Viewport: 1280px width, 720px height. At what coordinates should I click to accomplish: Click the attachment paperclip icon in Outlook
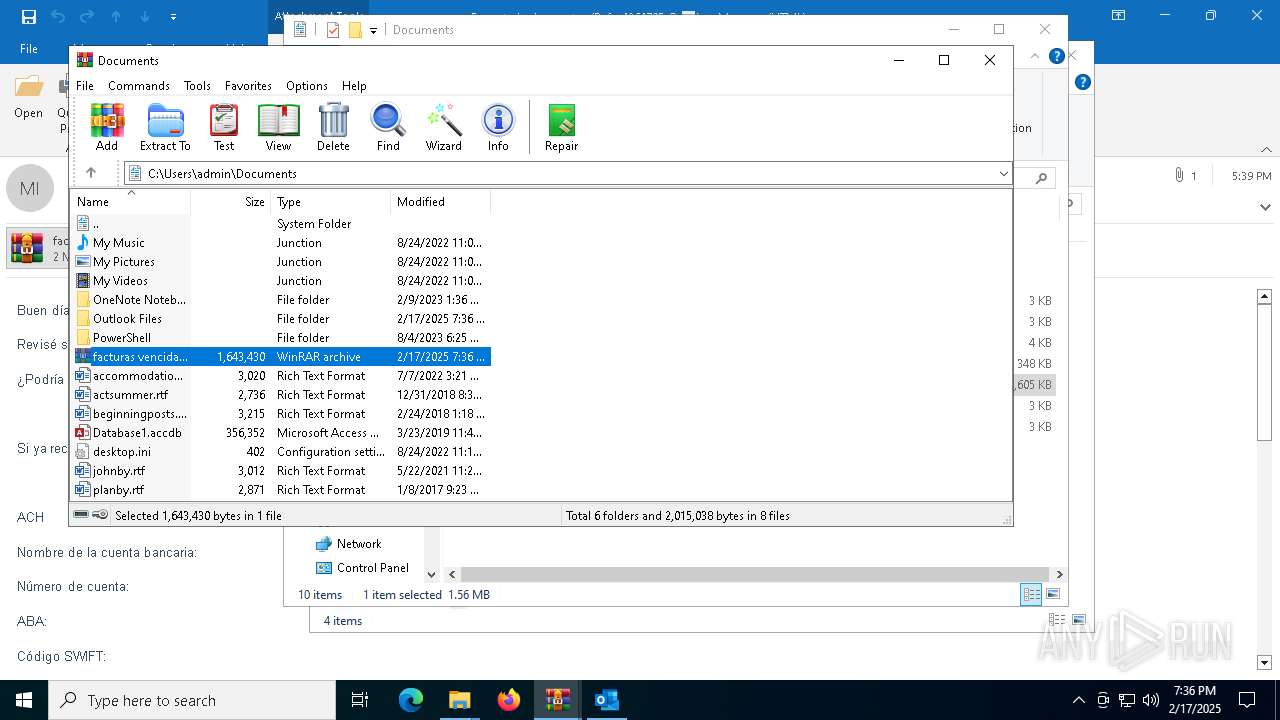point(1179,176)
